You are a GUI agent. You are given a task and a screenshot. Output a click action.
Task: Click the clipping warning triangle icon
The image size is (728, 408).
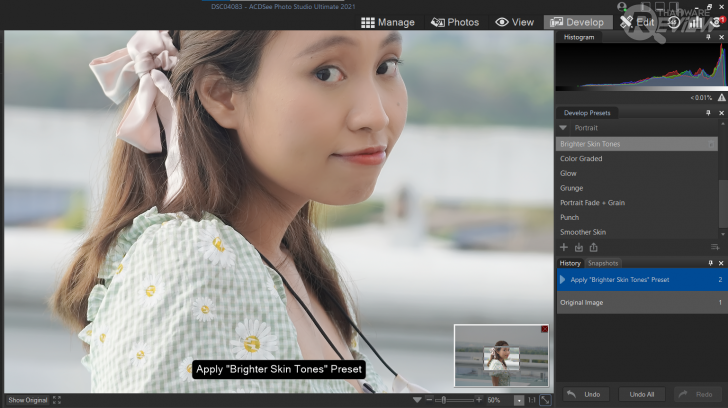722,97
